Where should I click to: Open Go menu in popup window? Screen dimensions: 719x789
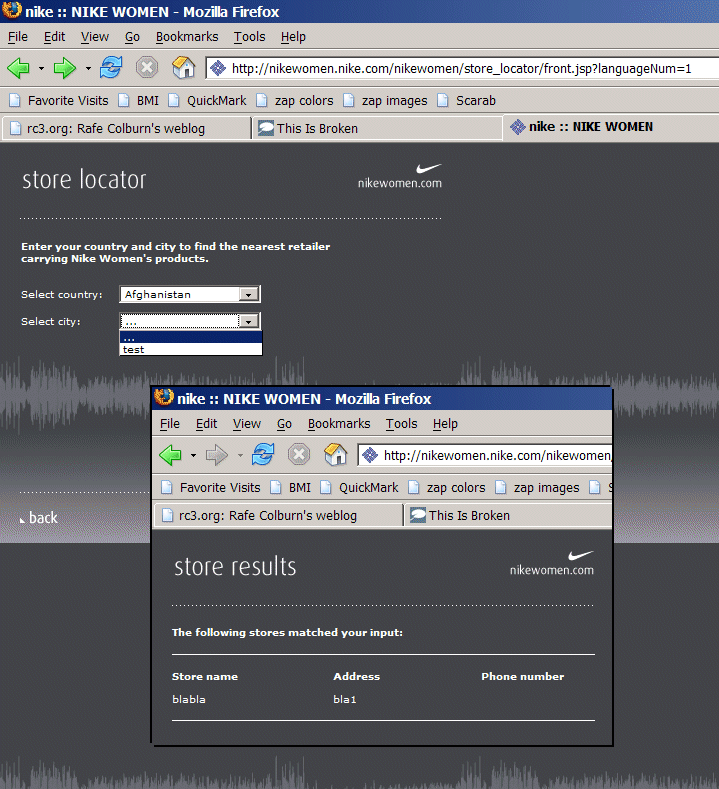284,424
